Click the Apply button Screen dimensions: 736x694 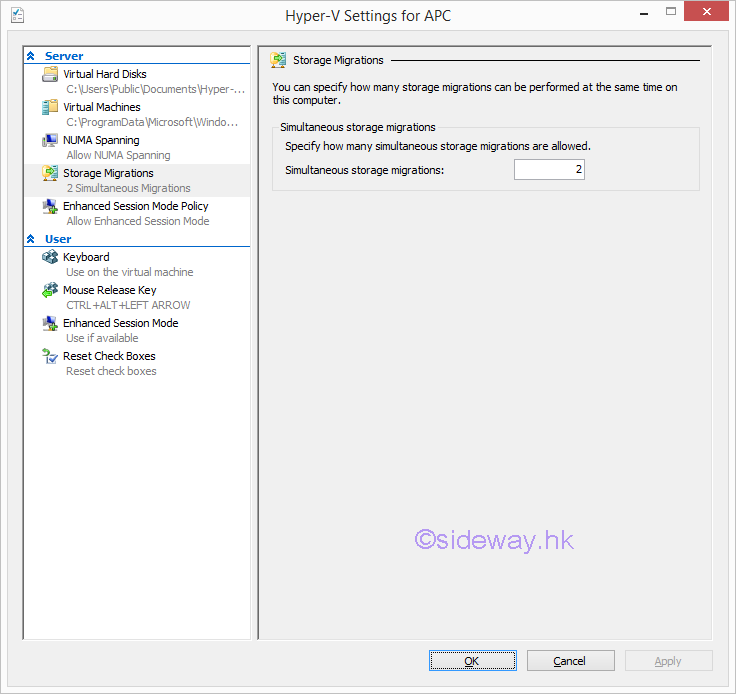pyautogui.click(x=668, y=661)
